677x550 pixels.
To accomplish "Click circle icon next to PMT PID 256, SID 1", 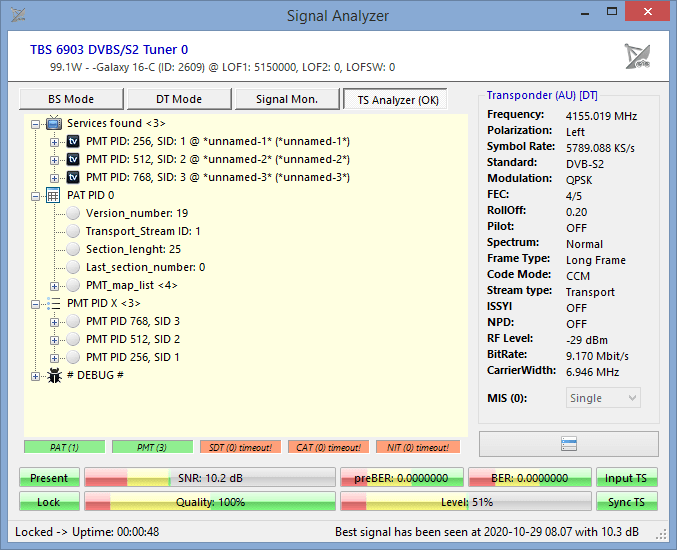I will pos(73,357).
